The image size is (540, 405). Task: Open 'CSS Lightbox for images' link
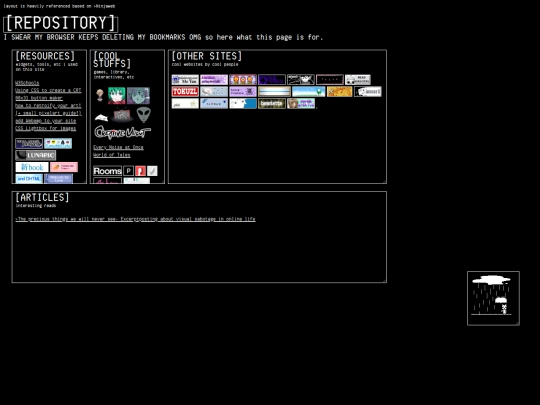[45, 128]
